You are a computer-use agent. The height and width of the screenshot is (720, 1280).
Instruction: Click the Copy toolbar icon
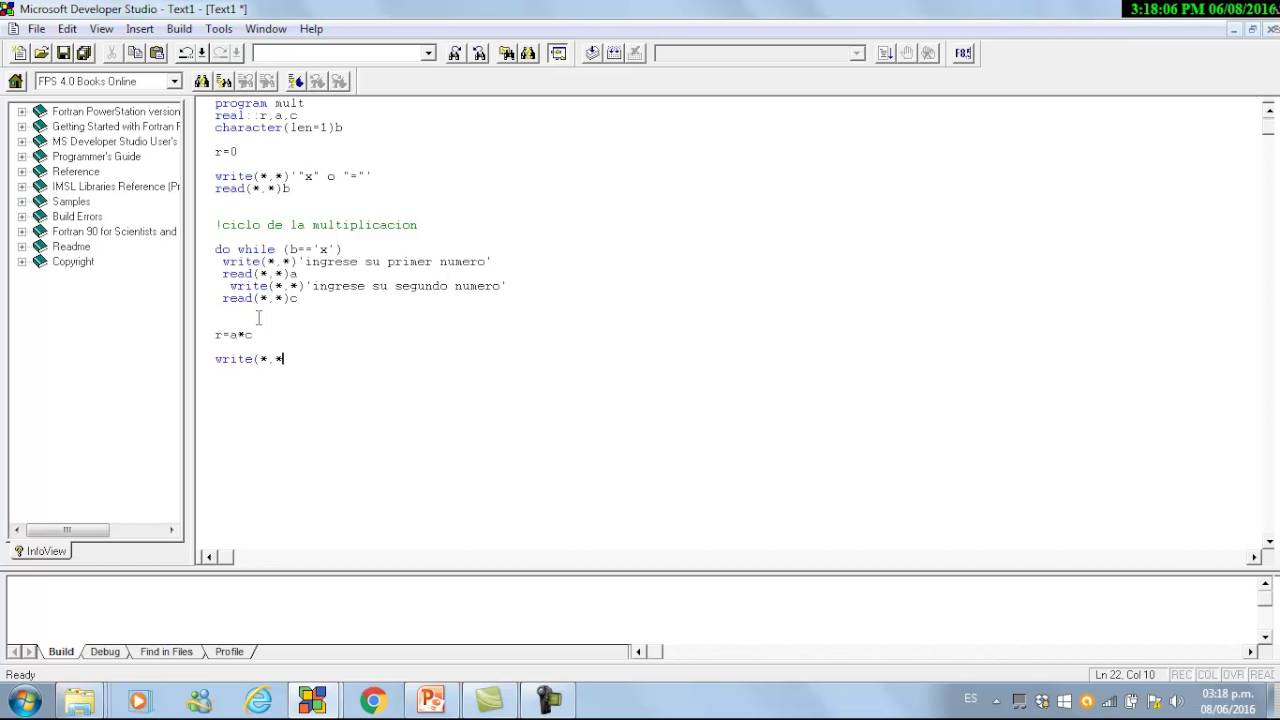point(135,53)
